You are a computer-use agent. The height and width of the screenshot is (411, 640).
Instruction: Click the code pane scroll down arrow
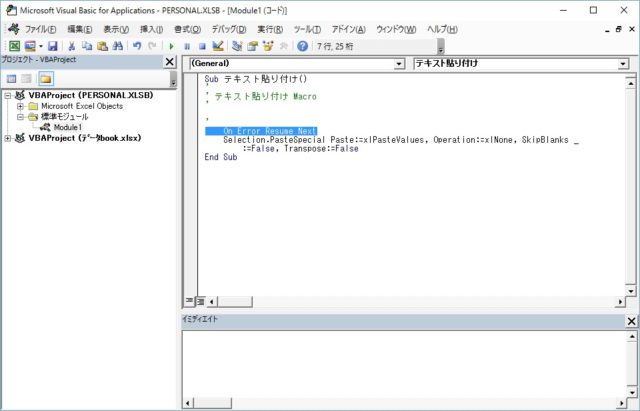click(x=631, y=291)
